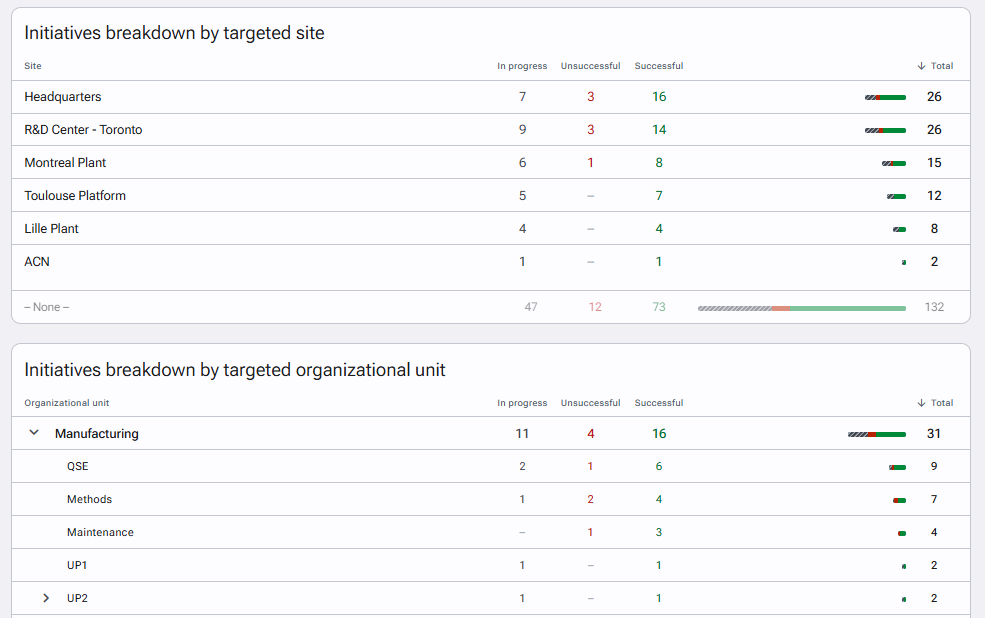Click Initiatives breakdown by targeted site heading
985x618 pixels.
click(175, 33)
